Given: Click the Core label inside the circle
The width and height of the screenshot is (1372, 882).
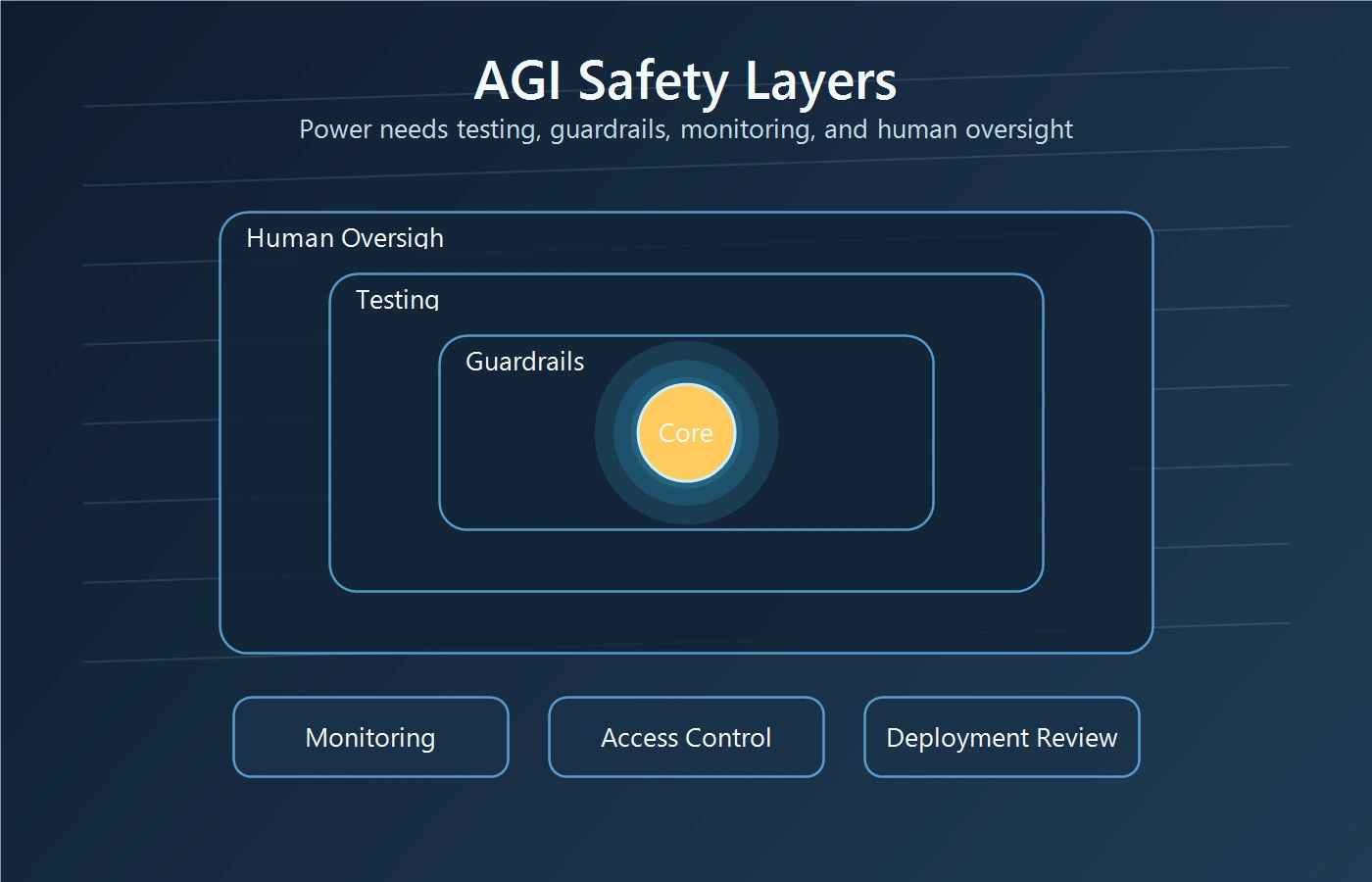Looking at the screenshot, I should coord(686,432).
